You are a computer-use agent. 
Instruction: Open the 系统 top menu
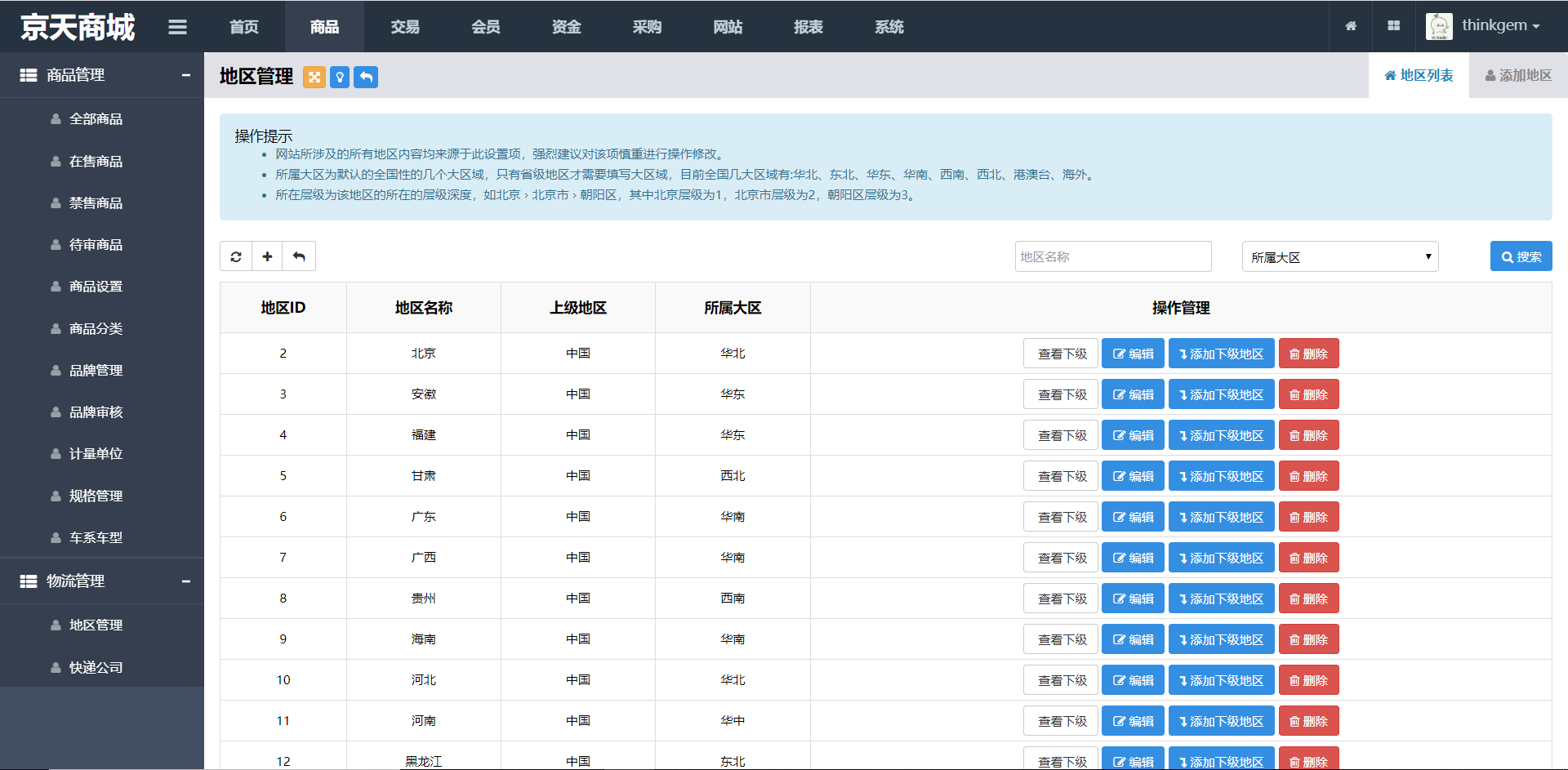tap(889, 27)
